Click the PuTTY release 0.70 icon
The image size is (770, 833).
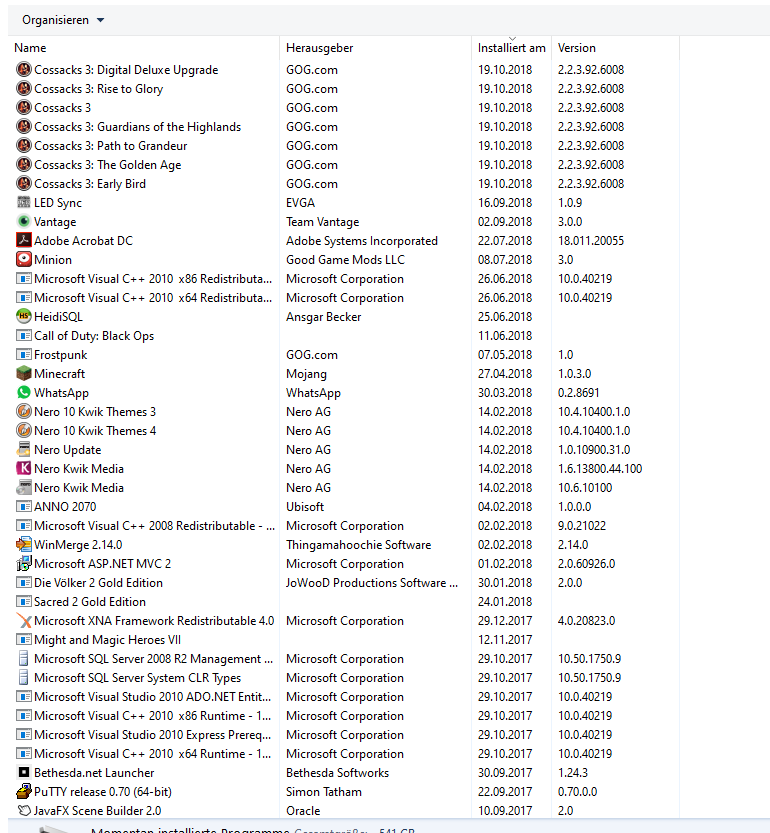point(24,792)
